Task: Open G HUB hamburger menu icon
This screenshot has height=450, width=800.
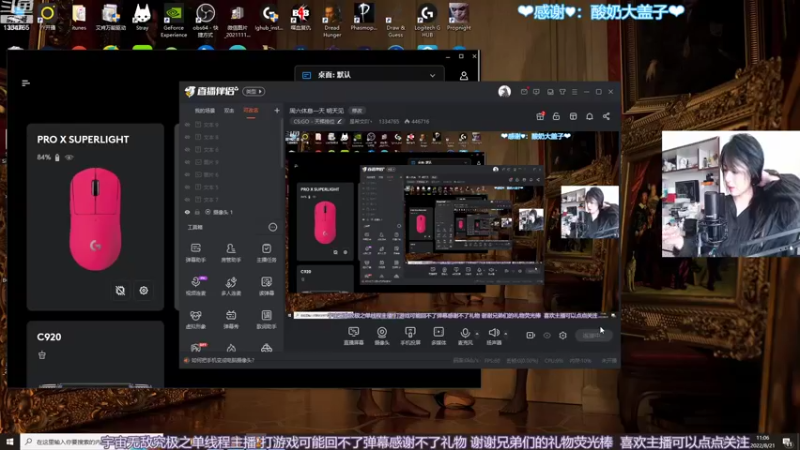Action: pyautogui.click(x=26, y=83)
